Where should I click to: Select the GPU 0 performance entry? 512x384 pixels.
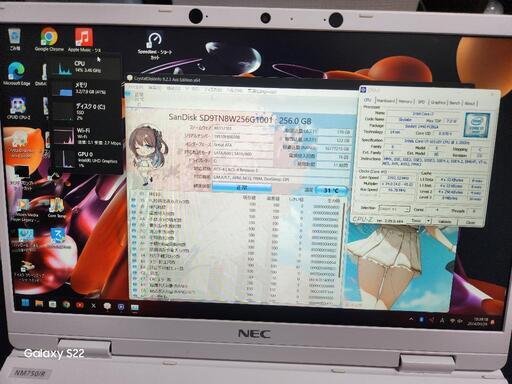coord(86,160)
